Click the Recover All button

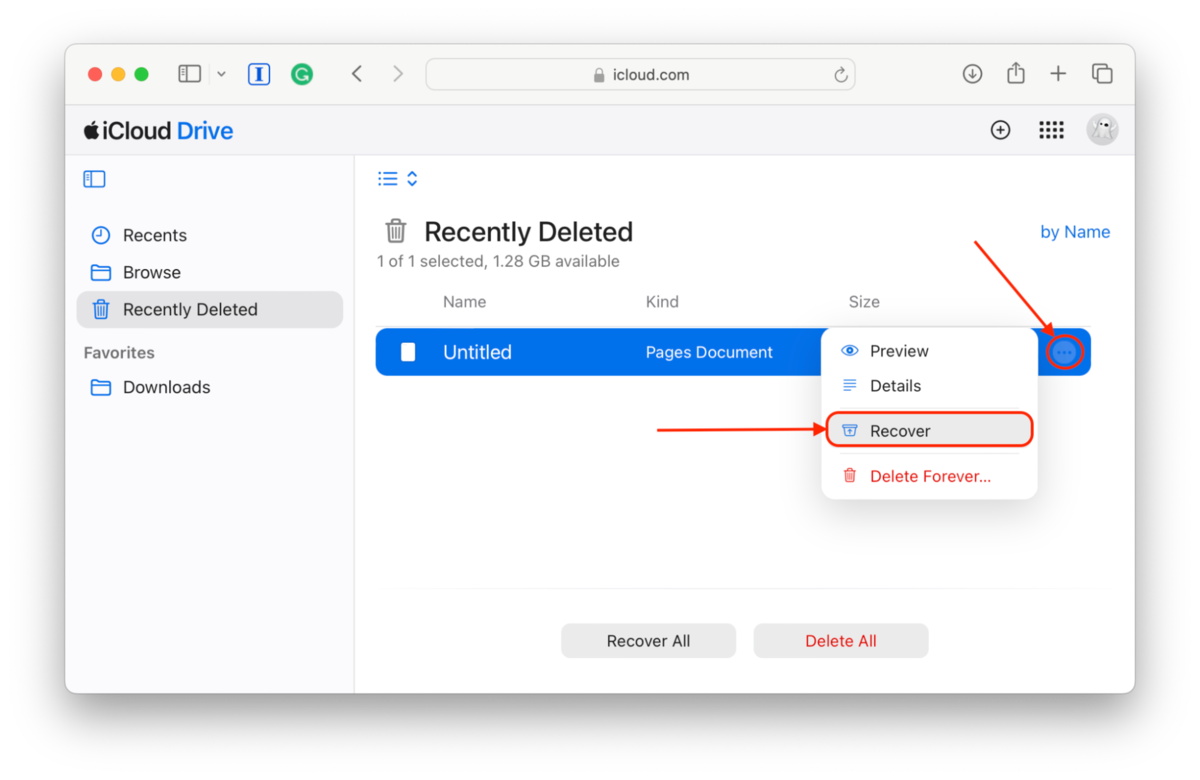pos(648,641)
